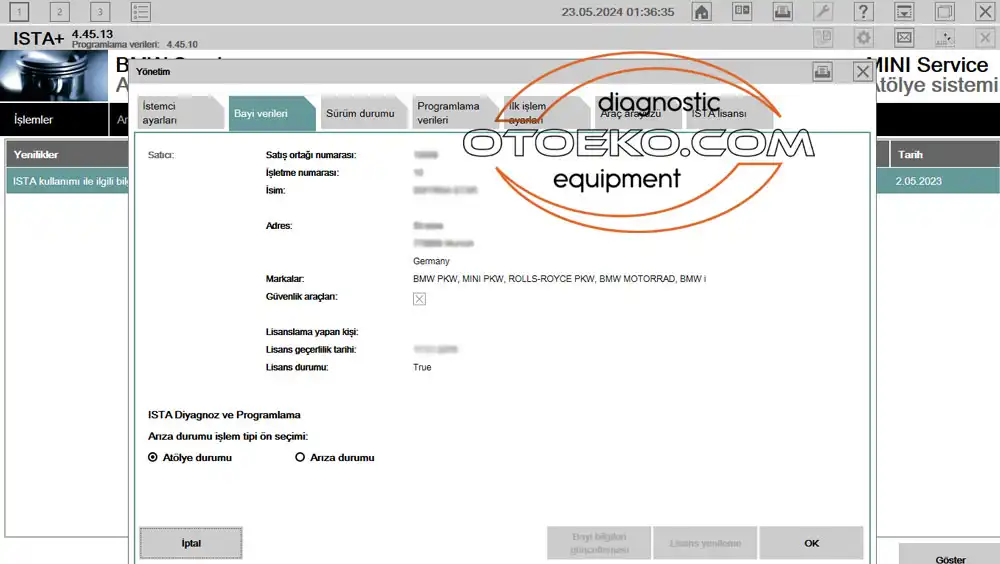The height and width of the screenshot is (564, 1000).
Task: Open the document copy icon in second toolbar row
Action: click(x=823, y=38)
